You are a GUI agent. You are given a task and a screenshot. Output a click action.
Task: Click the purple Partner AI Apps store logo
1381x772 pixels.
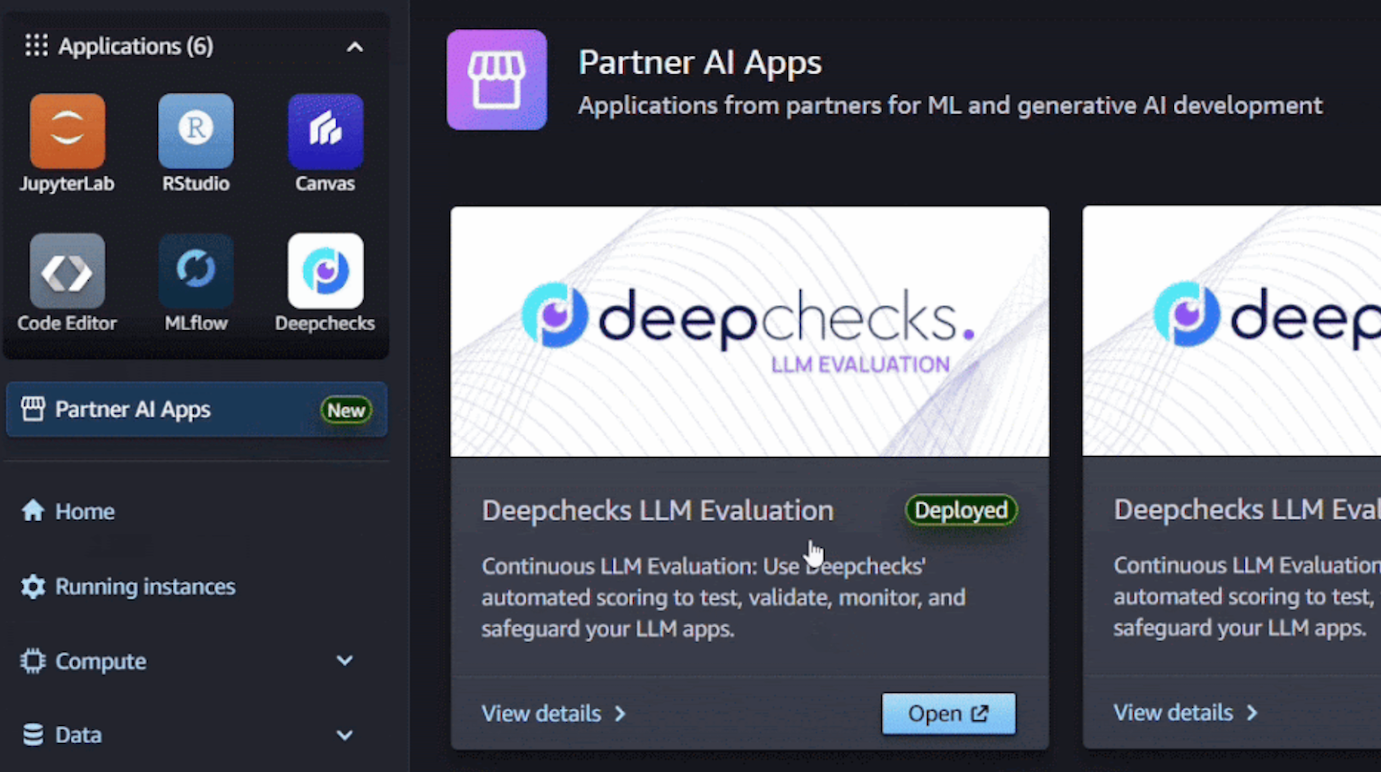tap(497, 80)
